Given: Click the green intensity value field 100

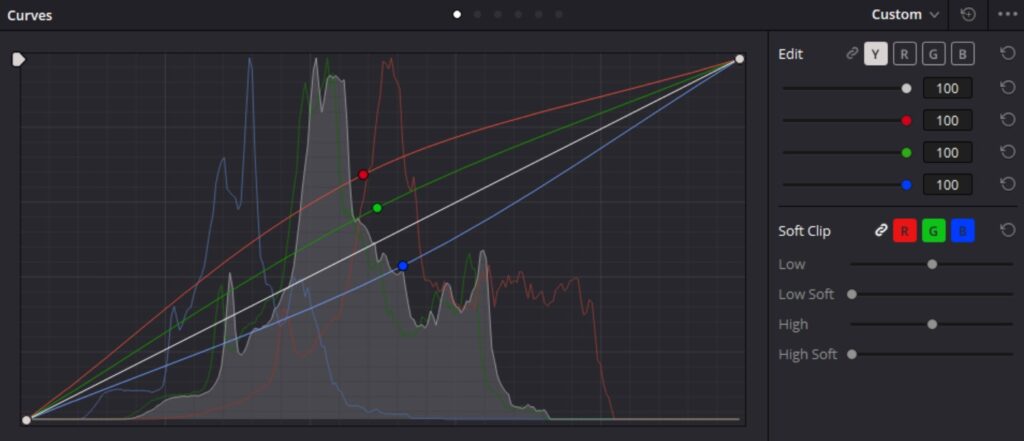Looking at the screenshot, I should click(x=947, y=152).
